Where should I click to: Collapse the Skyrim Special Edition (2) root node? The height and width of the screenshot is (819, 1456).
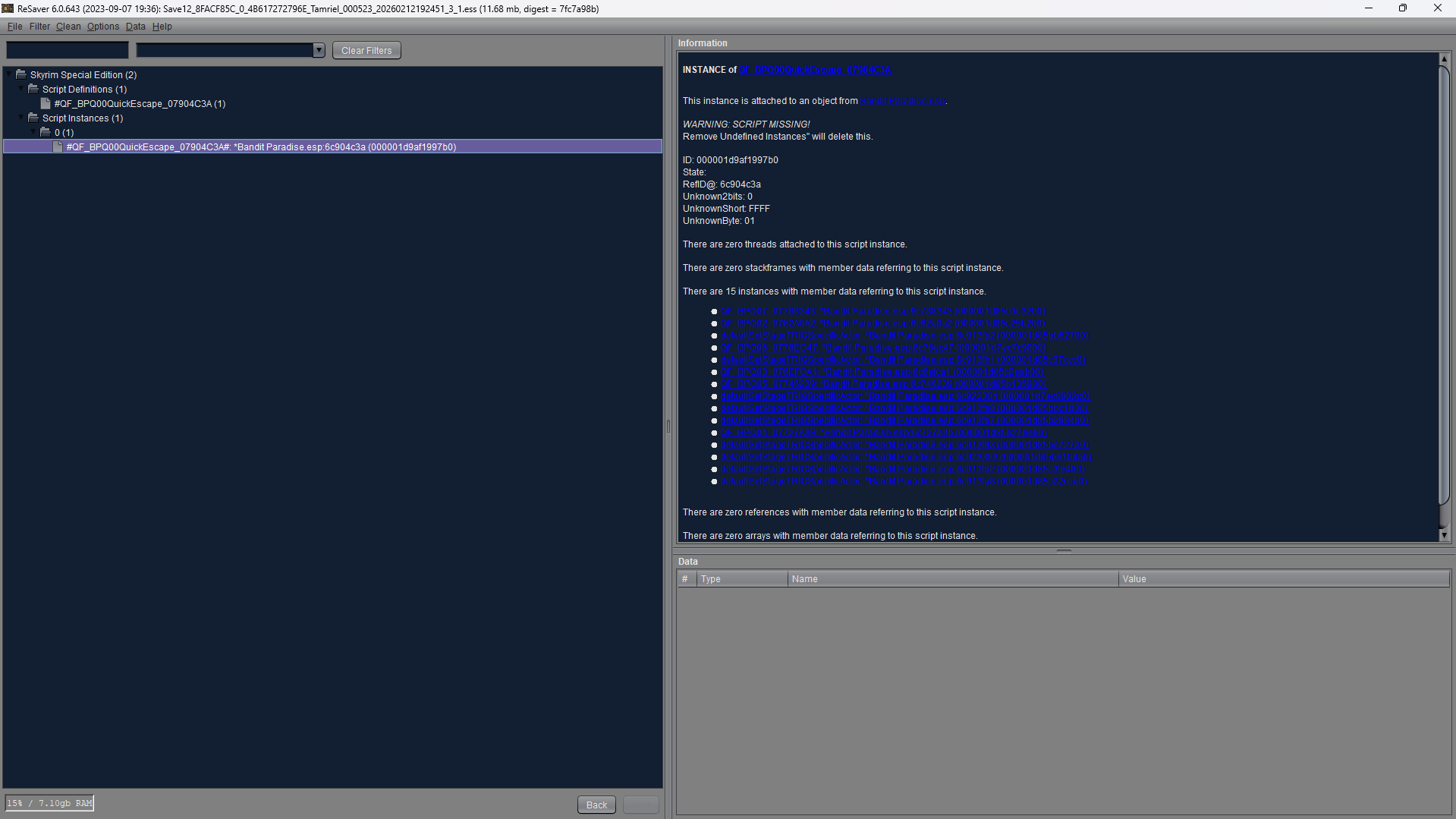tap(9, 74)
